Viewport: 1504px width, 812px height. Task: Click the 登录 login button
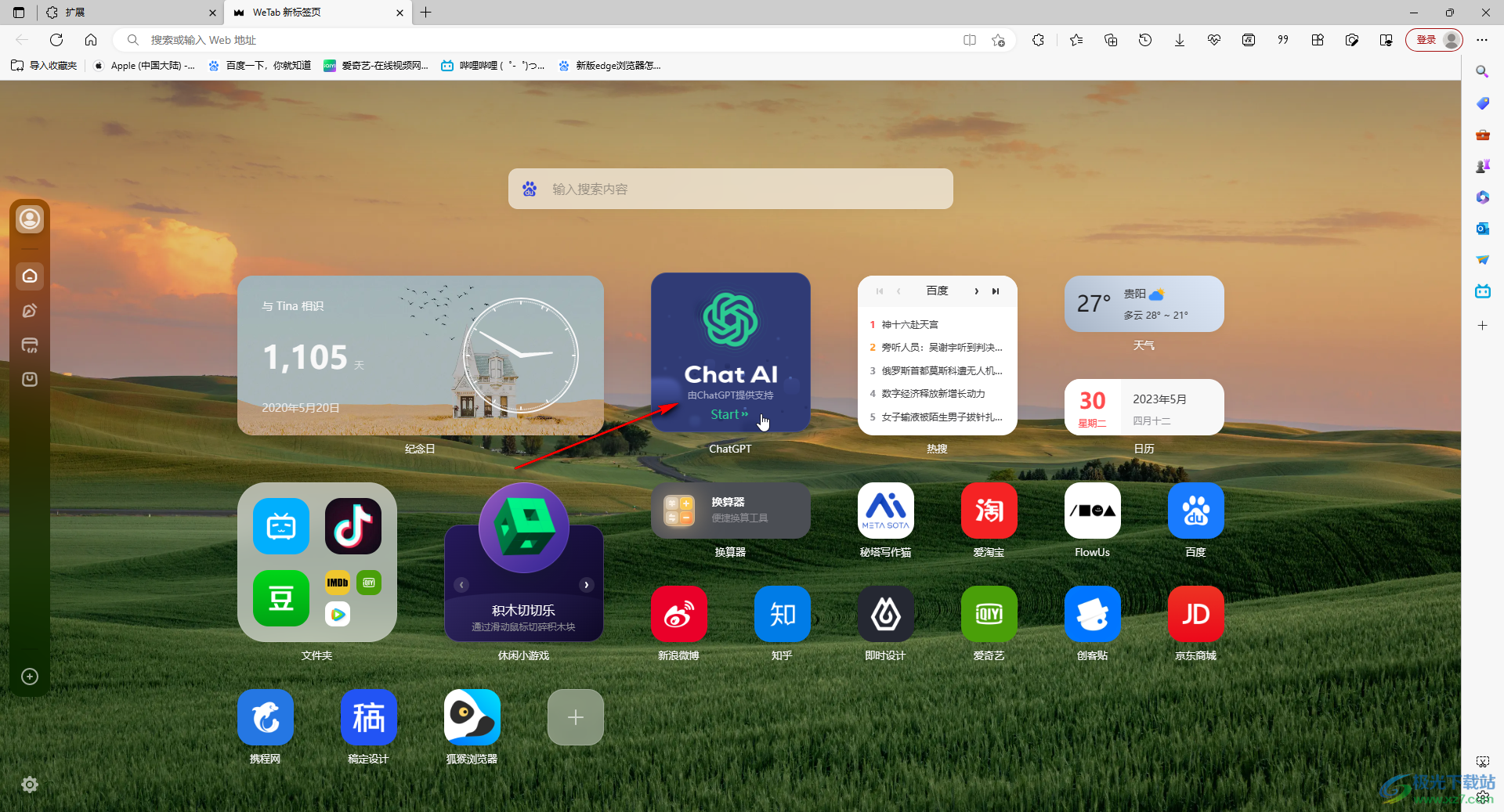coord(1434,40)
